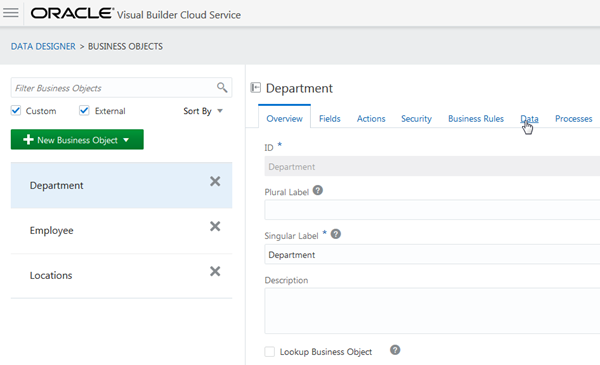
Task: Uncheck the External filter checkbox
Action: [x=84, y=111]
